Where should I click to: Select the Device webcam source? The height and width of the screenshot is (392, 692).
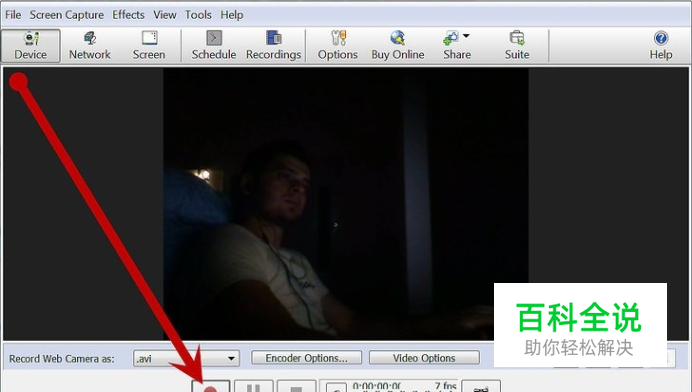[x=30, y=45]
